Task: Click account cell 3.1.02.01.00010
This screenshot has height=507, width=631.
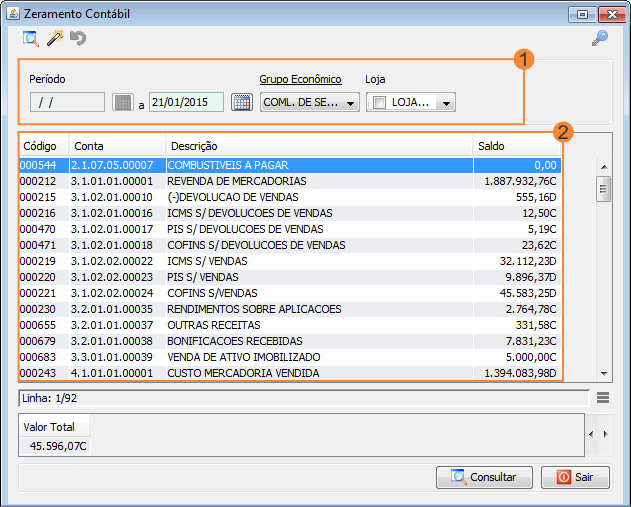Action: [x=118, y=197]
